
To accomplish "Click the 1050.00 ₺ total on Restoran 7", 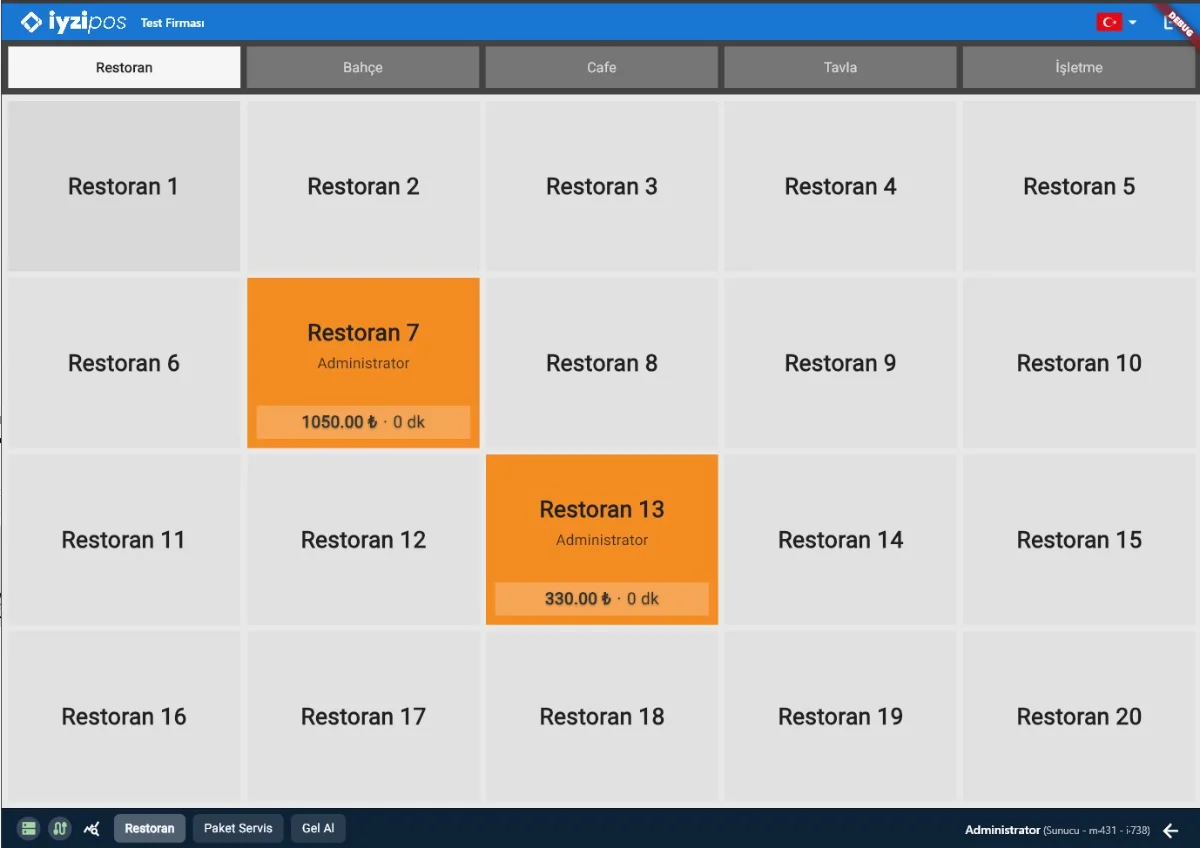I will [339, 422].
